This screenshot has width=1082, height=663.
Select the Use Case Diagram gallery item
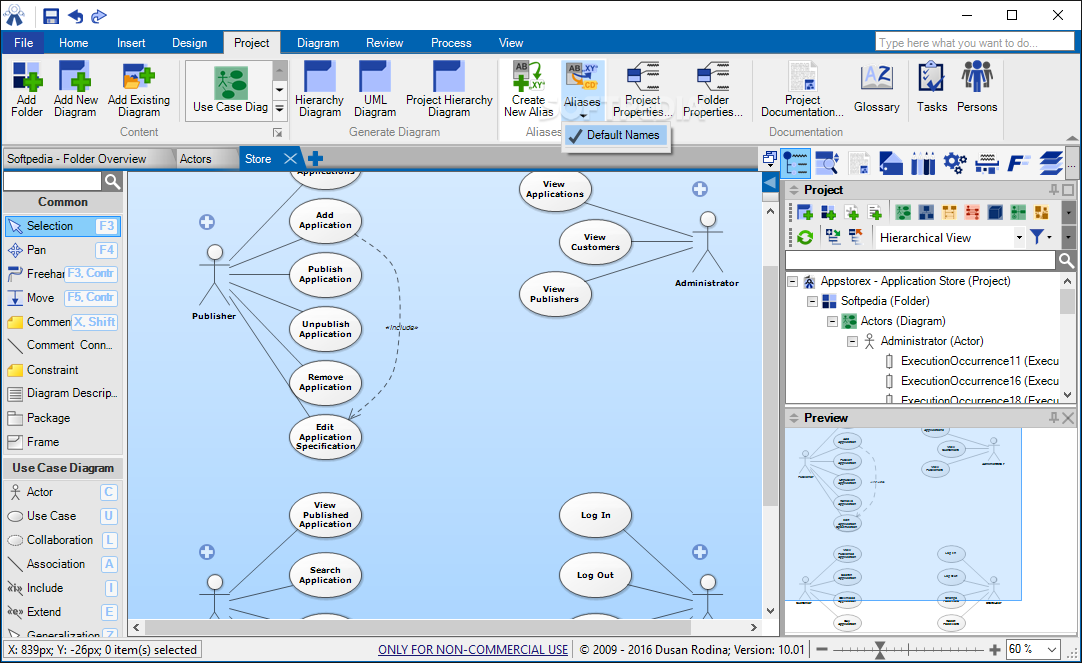coord(230,90)
